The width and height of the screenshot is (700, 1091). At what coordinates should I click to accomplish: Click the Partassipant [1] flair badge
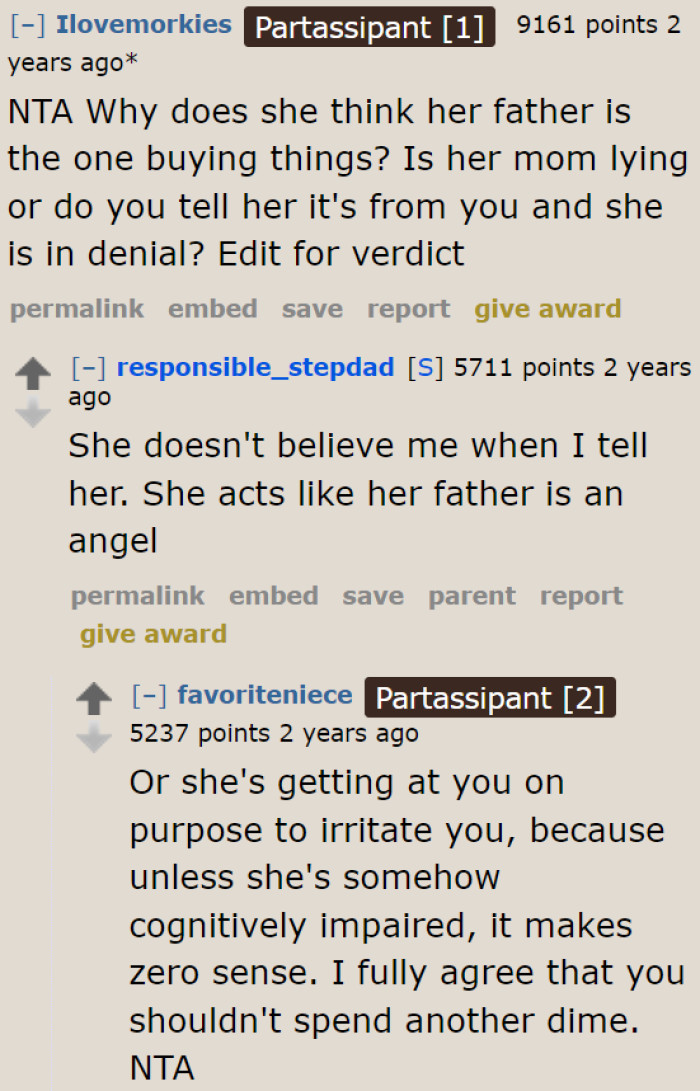pos(369,27)
